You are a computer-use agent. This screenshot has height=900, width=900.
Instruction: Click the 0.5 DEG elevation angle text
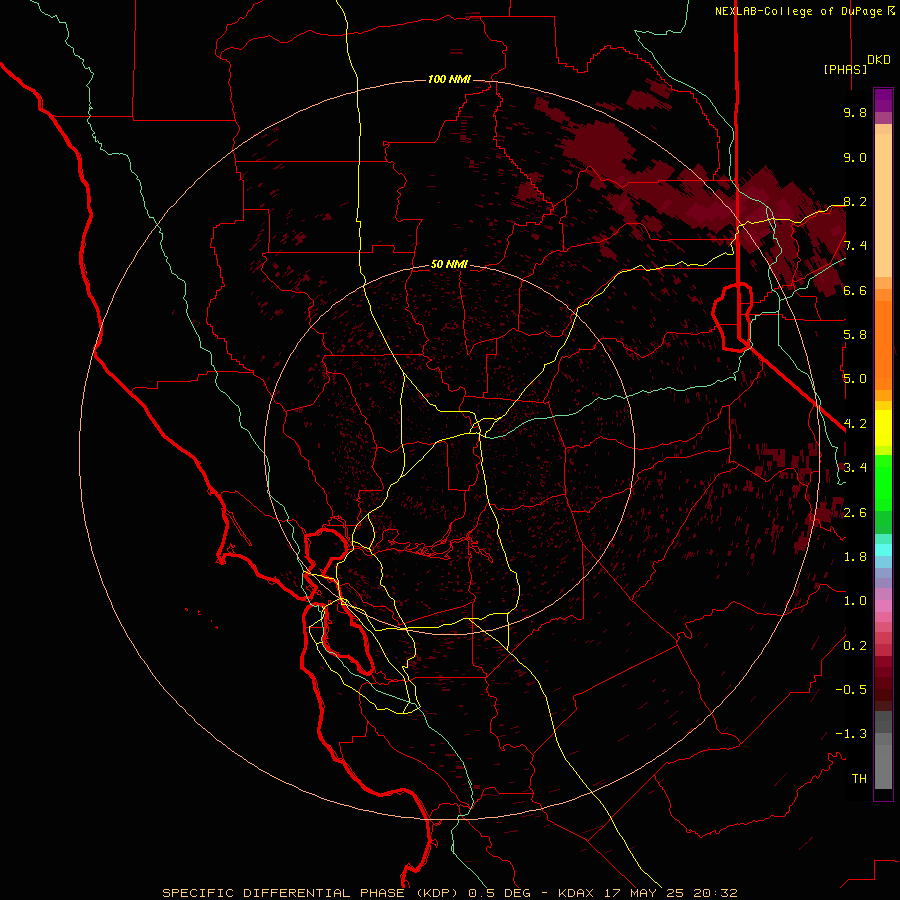click(x=501, y=893)
